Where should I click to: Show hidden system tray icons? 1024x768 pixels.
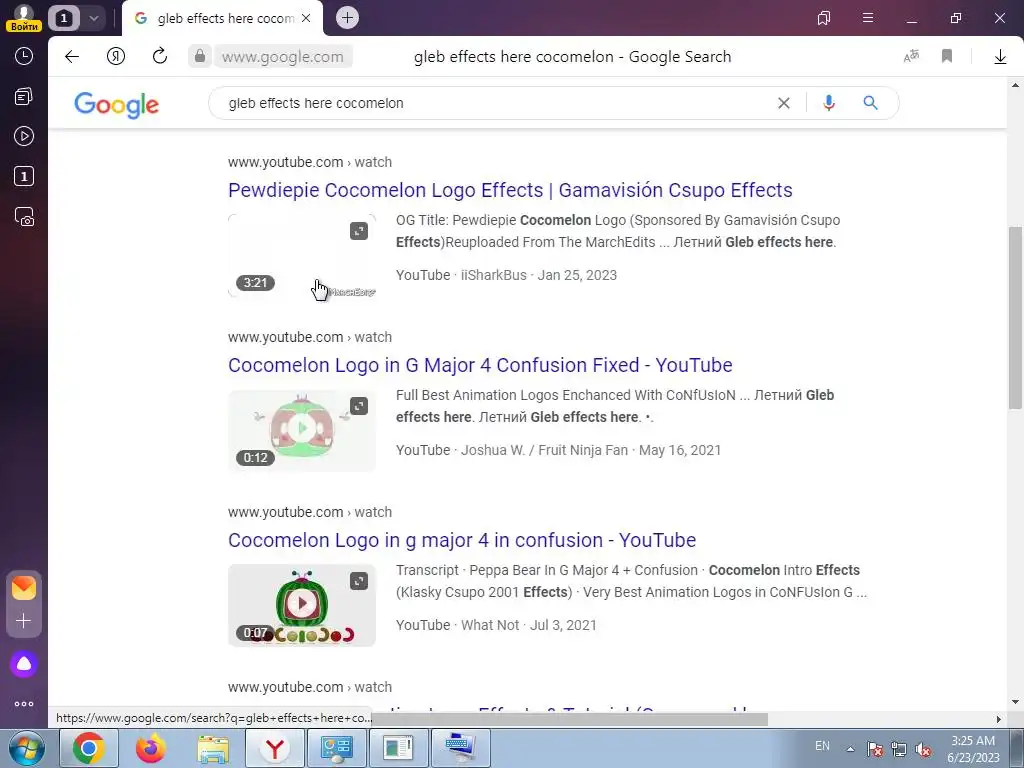click(x=850, y=748)
